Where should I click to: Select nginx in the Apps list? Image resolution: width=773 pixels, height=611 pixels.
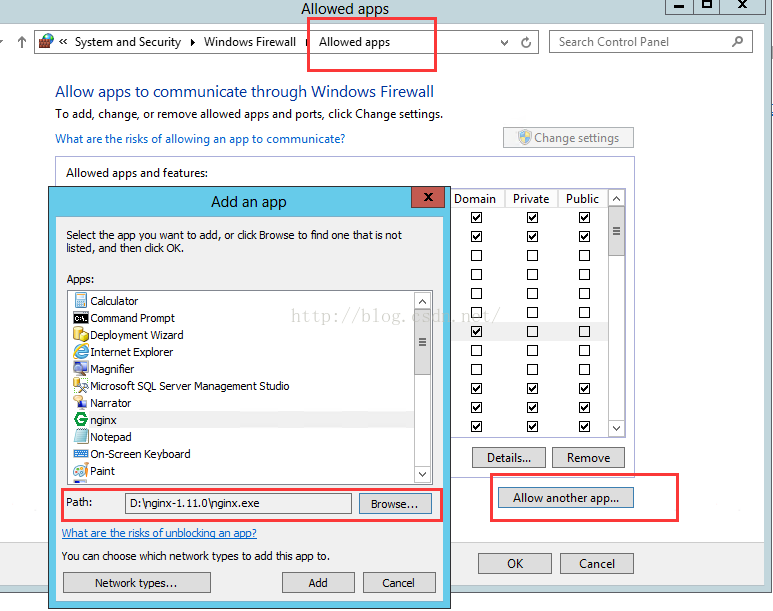[x=243, y=420]
